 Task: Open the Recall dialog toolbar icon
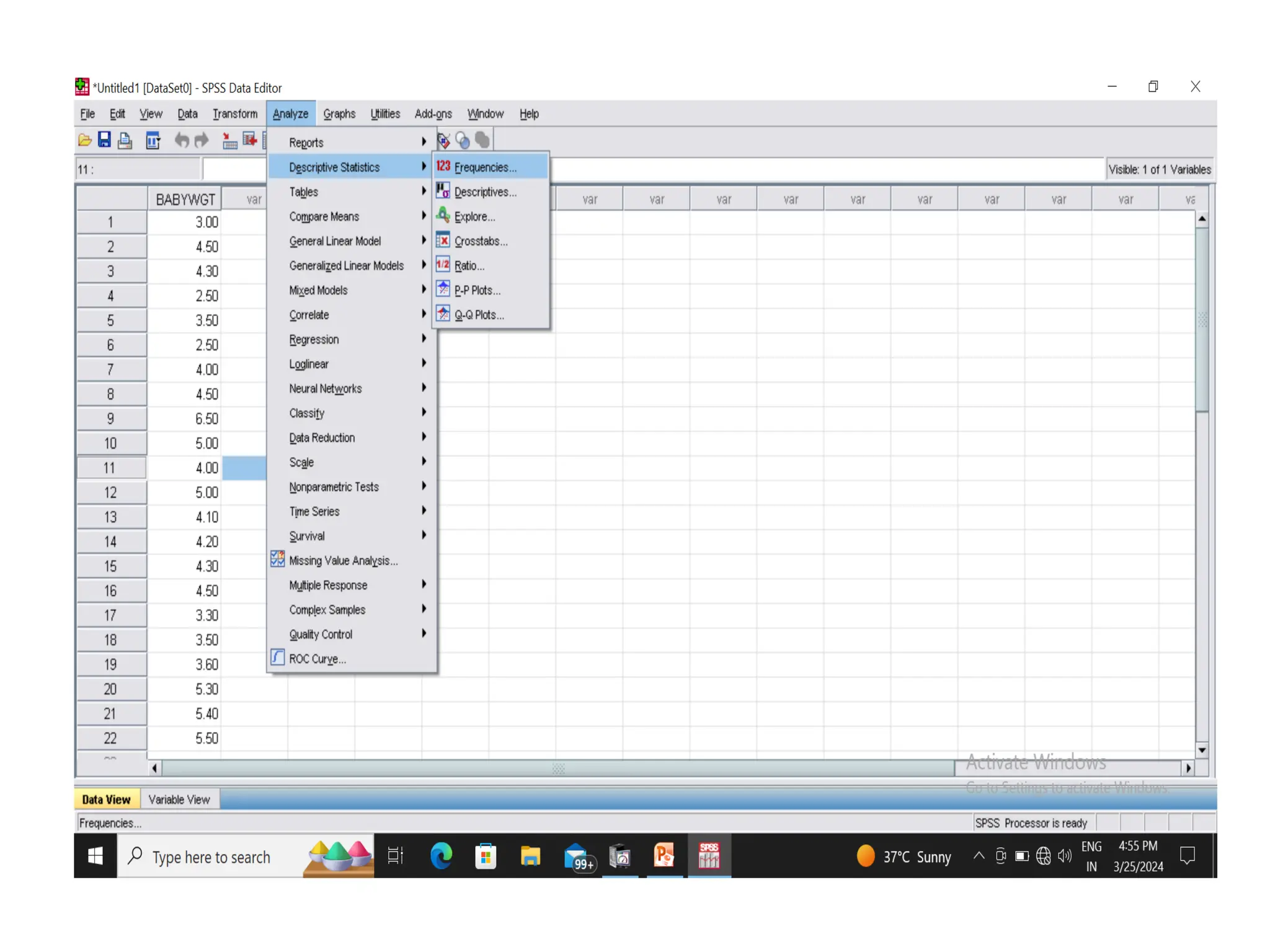pos(153,141)
